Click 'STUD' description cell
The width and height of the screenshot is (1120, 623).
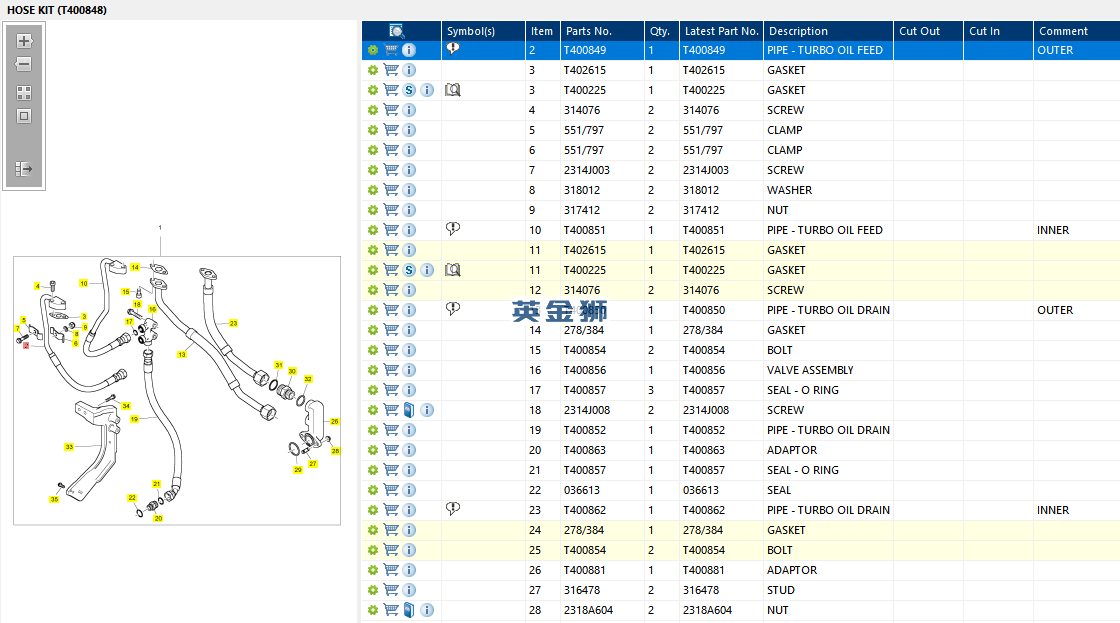tap(781, 590)
